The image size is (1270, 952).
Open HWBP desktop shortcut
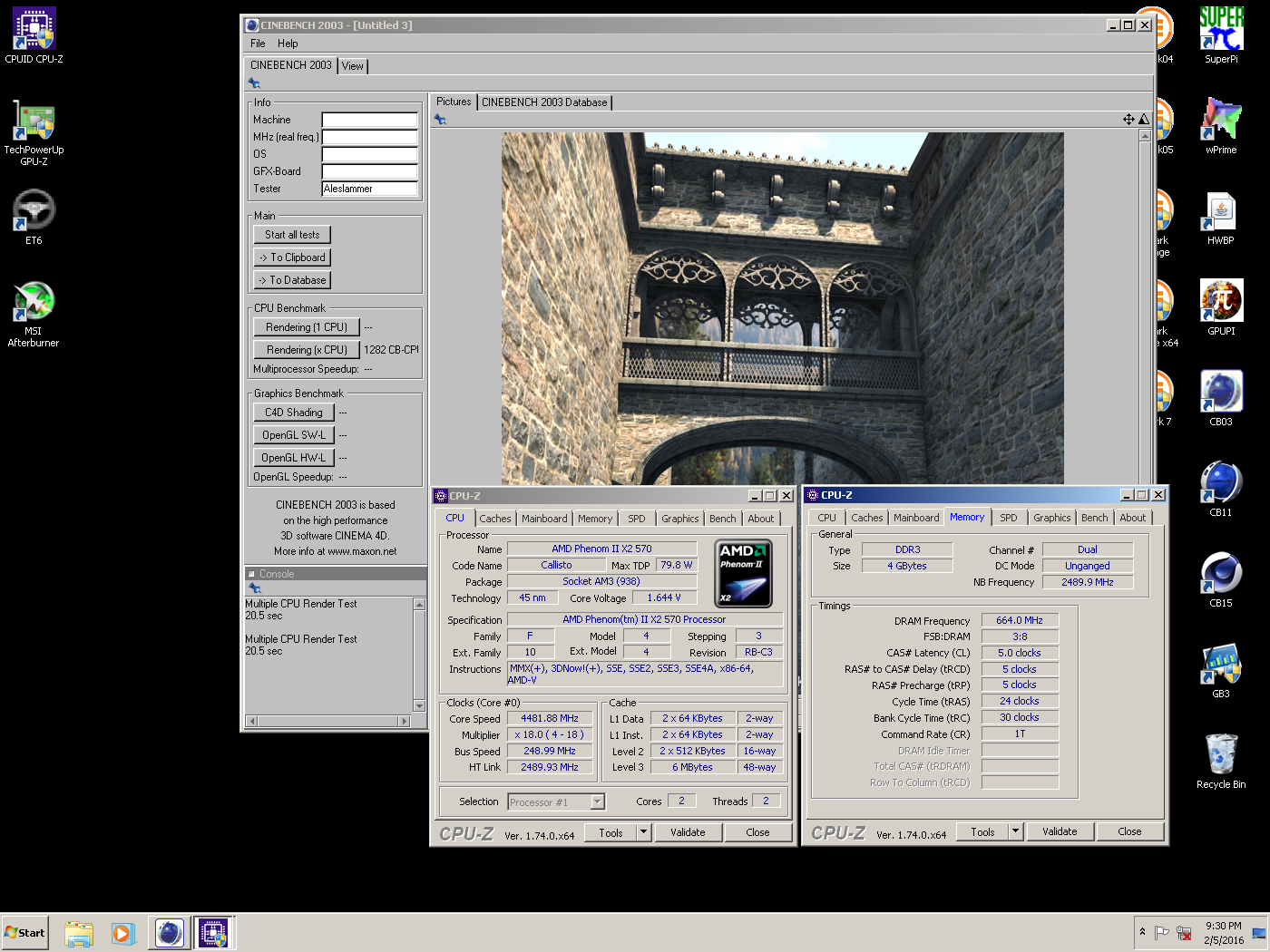[x=1221, y=218]
